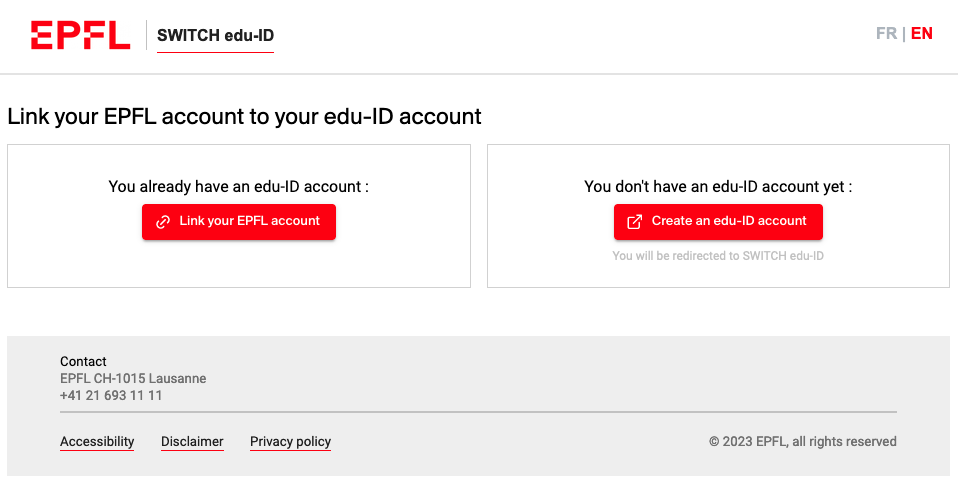
Task: Select the EN language option
Action: click(x=921, y=34)
